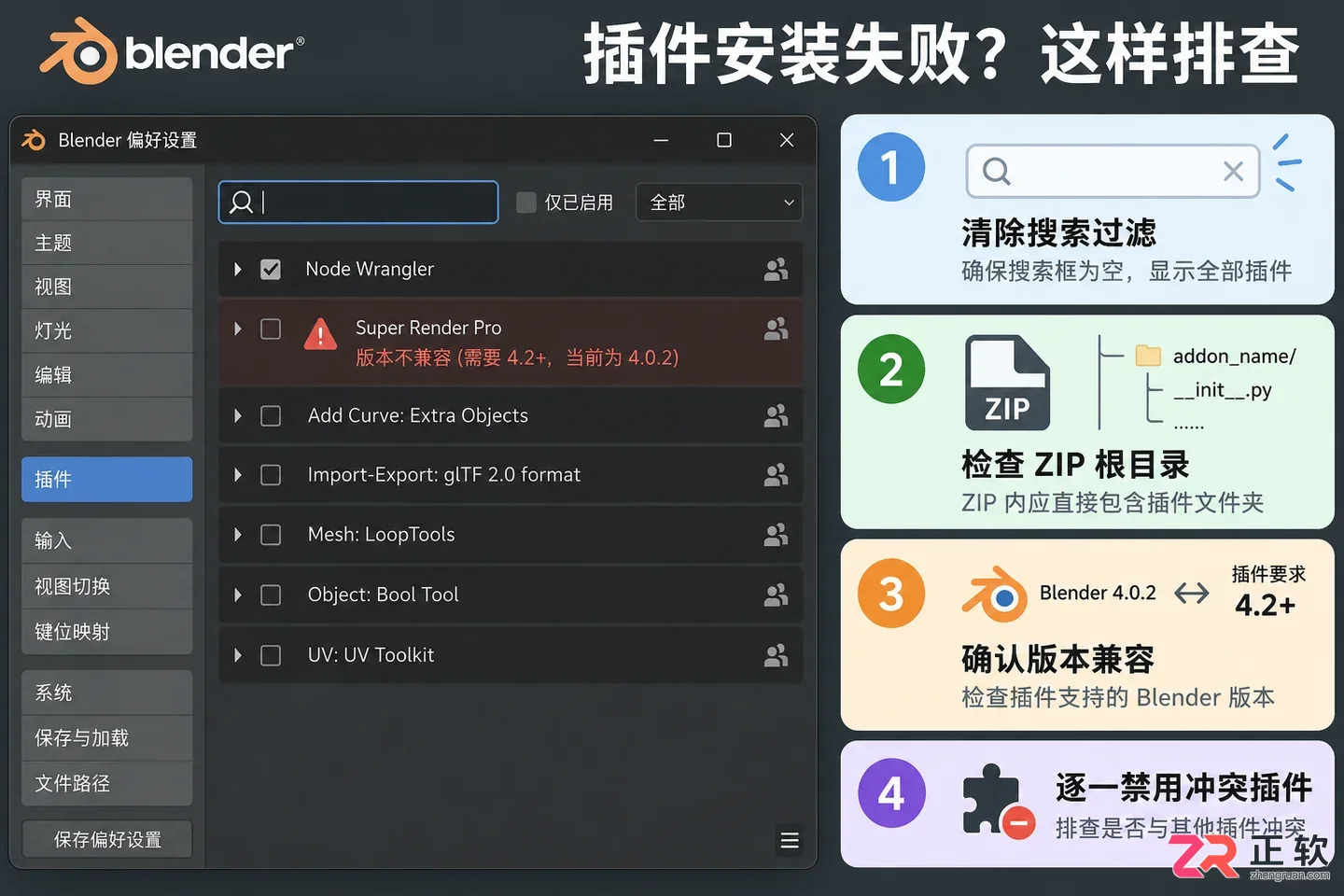The width and height of the screenshot is (1344, 896).
Task: Enable the Mesh: LoopTools checkbox
Action: tap(271, 535)
